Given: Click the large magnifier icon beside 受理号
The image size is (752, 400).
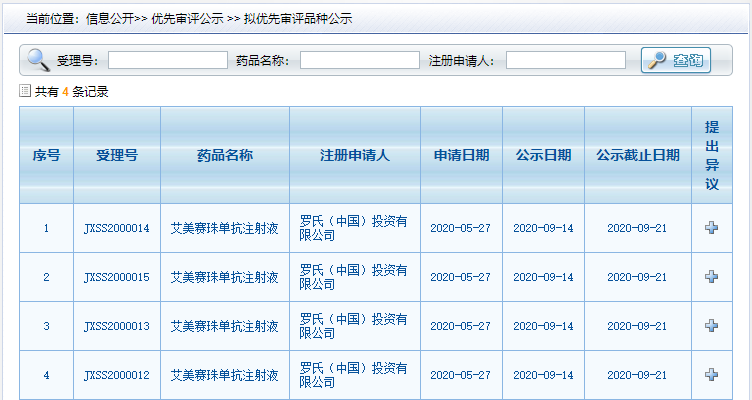Looking at the screenshot, I should [x=38, y=60].
